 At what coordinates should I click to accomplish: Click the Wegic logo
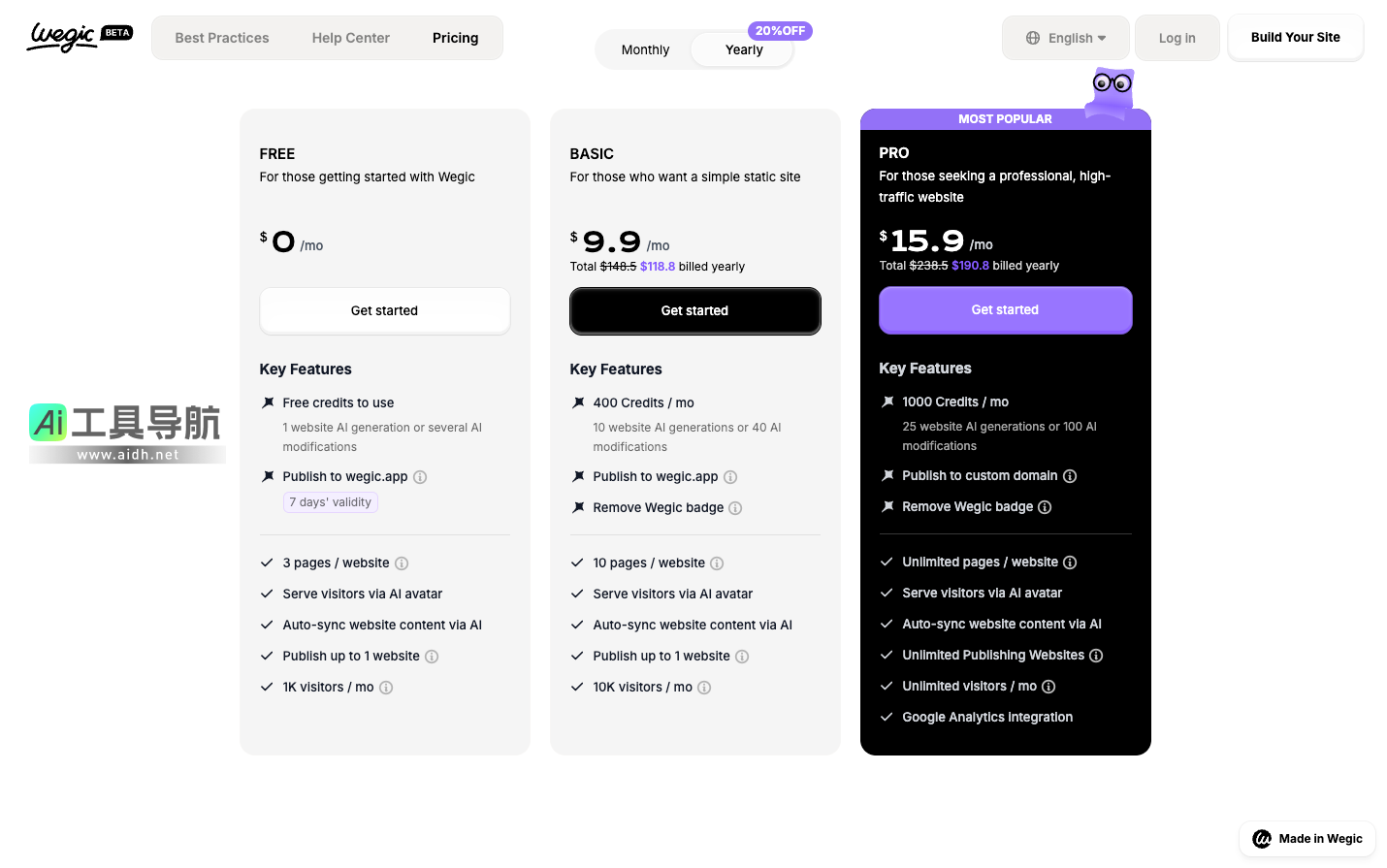64,37
